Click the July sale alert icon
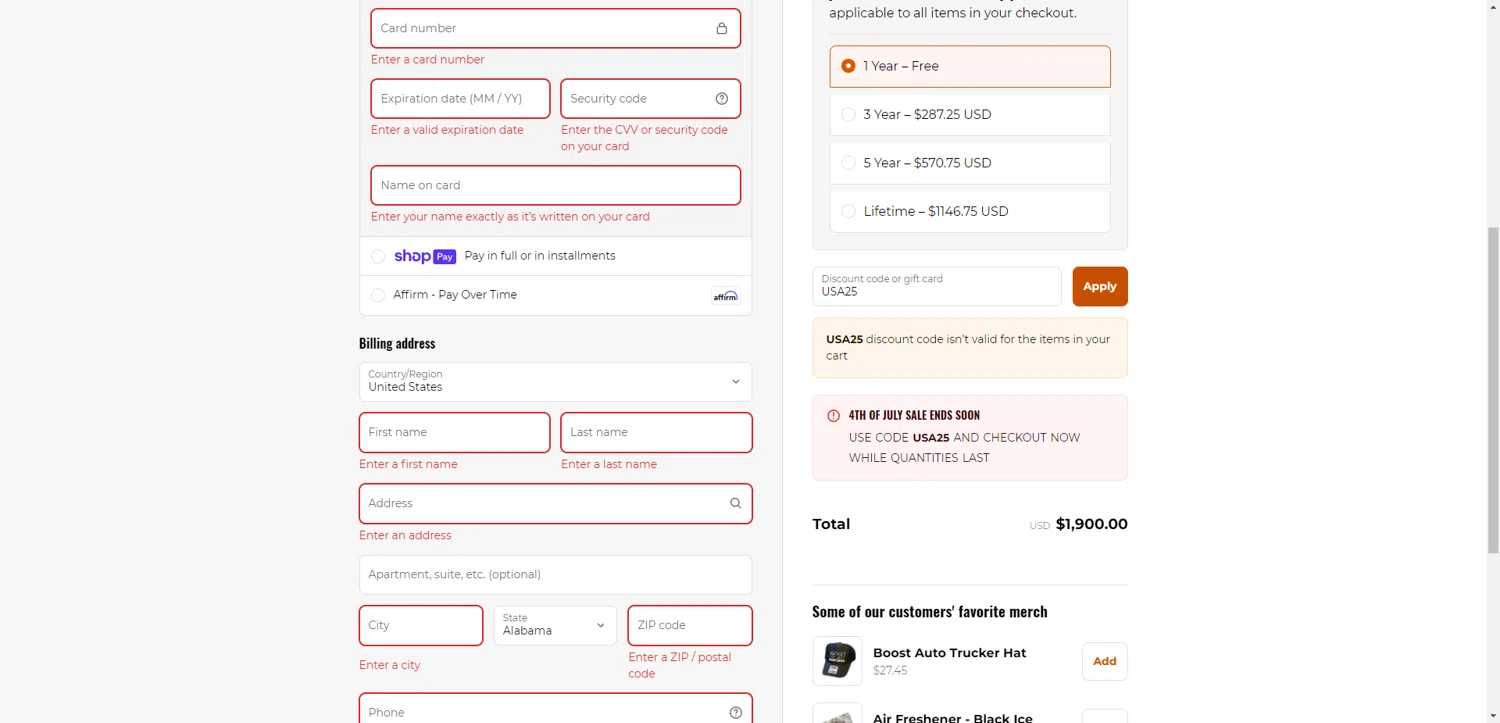Viewport: 1500px width, 723px height. point(833,415)
